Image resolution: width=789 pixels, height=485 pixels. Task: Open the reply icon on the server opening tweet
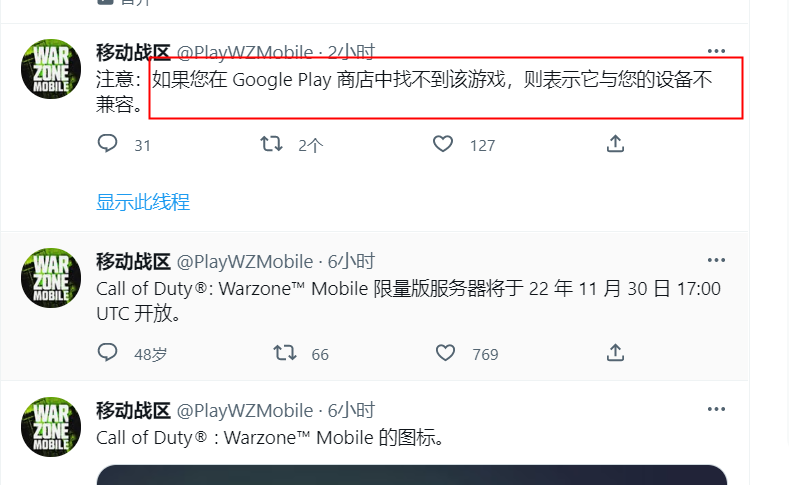coord(107,353)
